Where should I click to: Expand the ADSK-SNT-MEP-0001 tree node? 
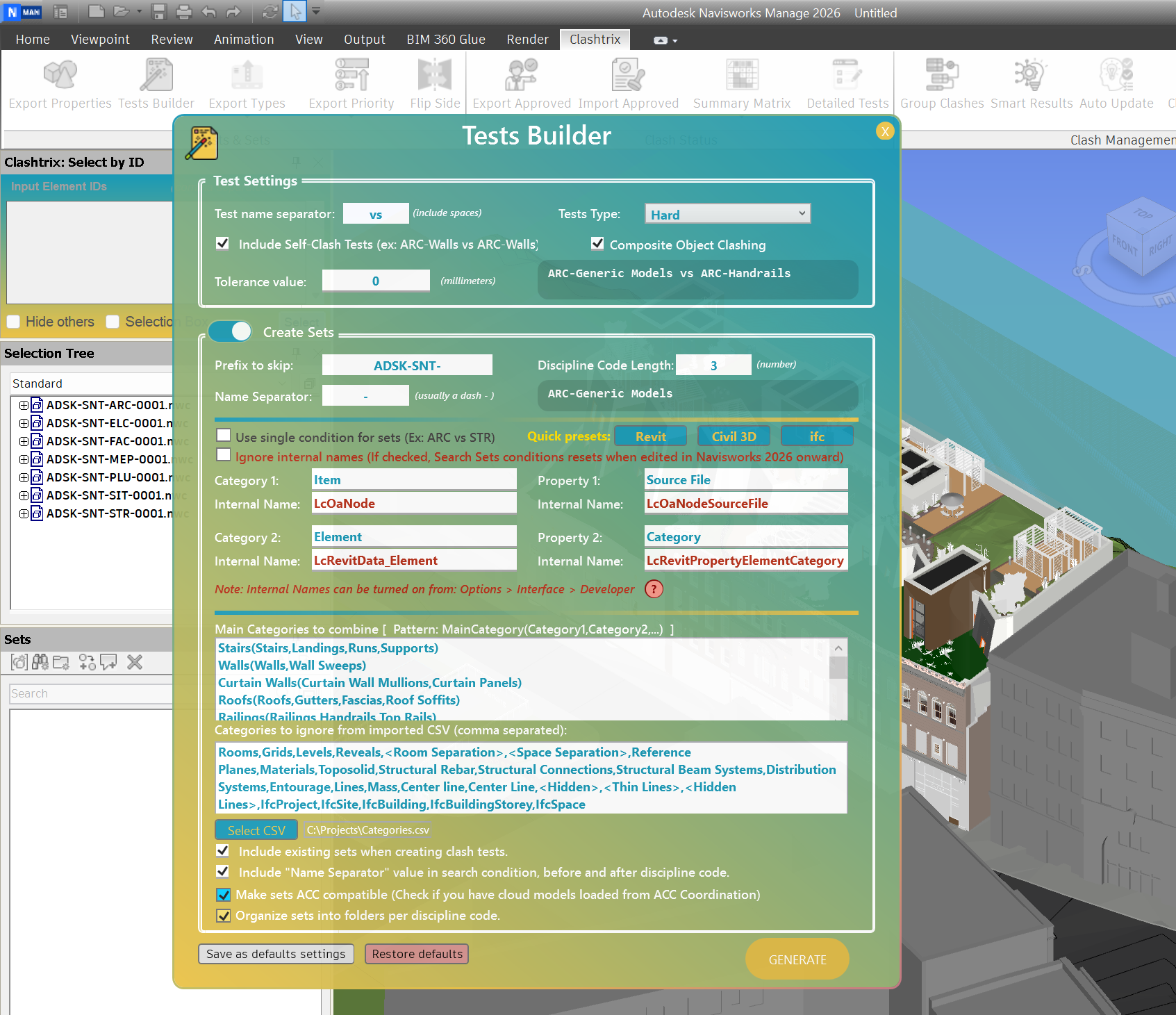coord(24,459)
